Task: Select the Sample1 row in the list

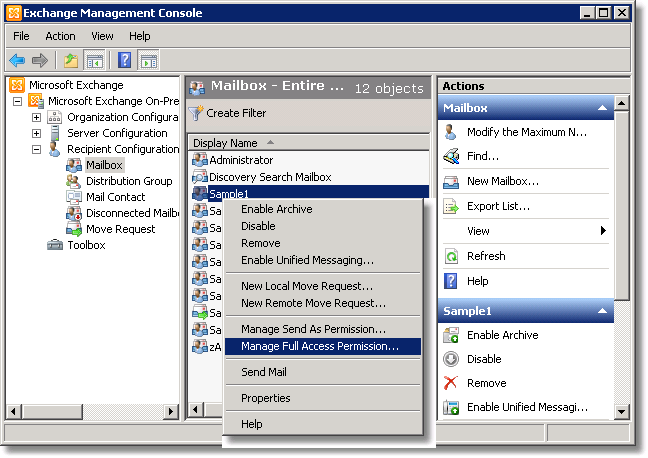Action: 308,193
